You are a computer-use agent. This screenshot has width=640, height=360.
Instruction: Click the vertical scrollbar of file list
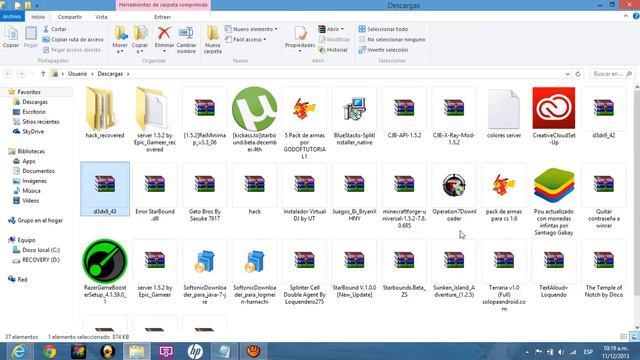coord(636,194)
